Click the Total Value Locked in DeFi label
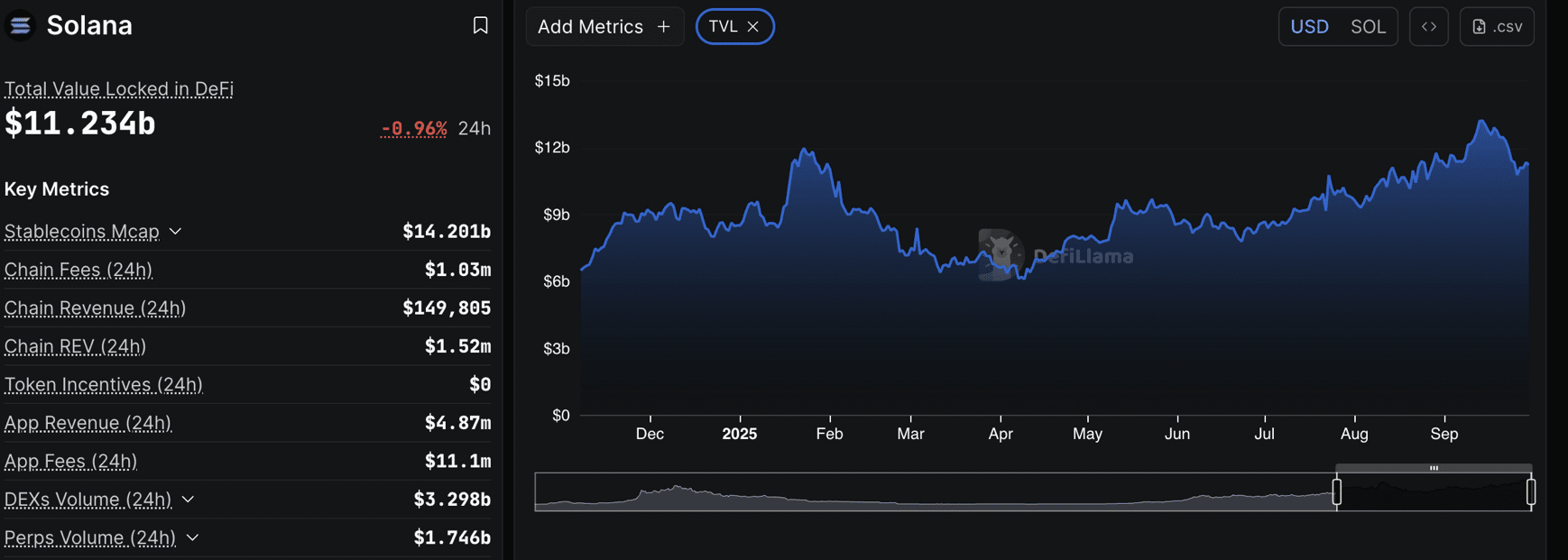This screenshot has height=560, width=1568. (x=119, y=88)
